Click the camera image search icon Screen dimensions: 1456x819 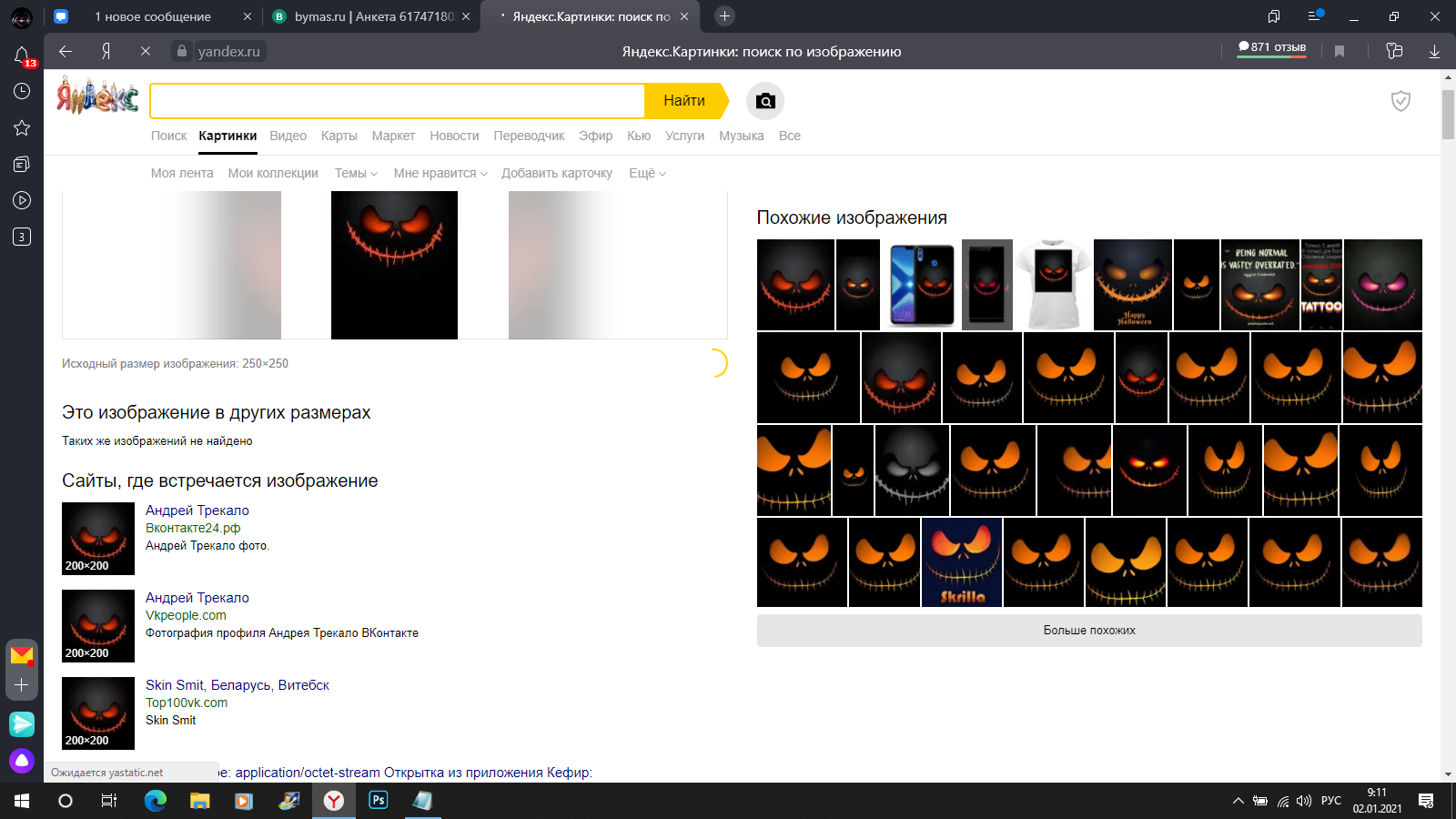(765, 101)
